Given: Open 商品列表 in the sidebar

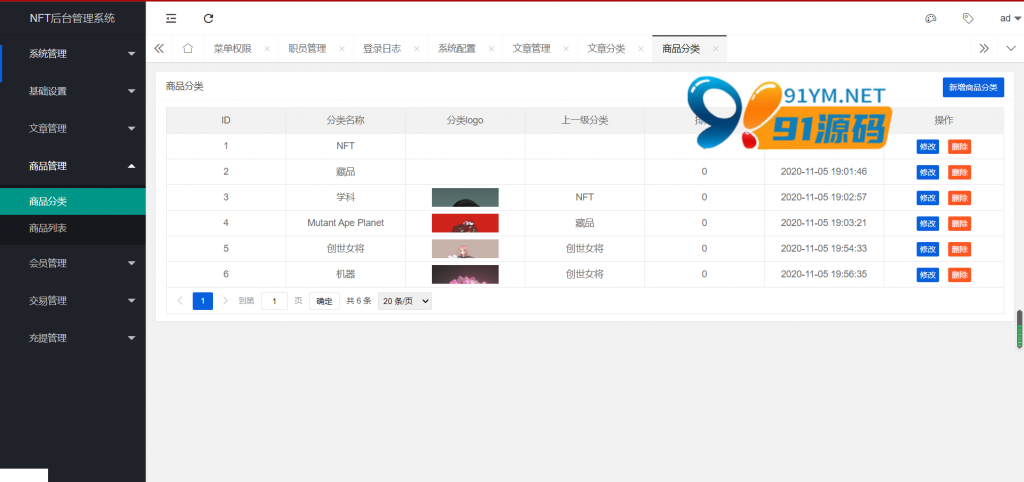Looking at the screenshot, I should (x=73, y=229).
